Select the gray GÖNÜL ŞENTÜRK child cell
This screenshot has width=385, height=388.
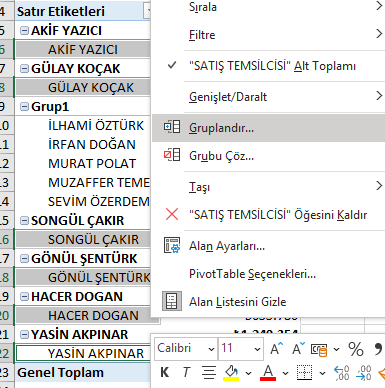[x=83, y=277]
